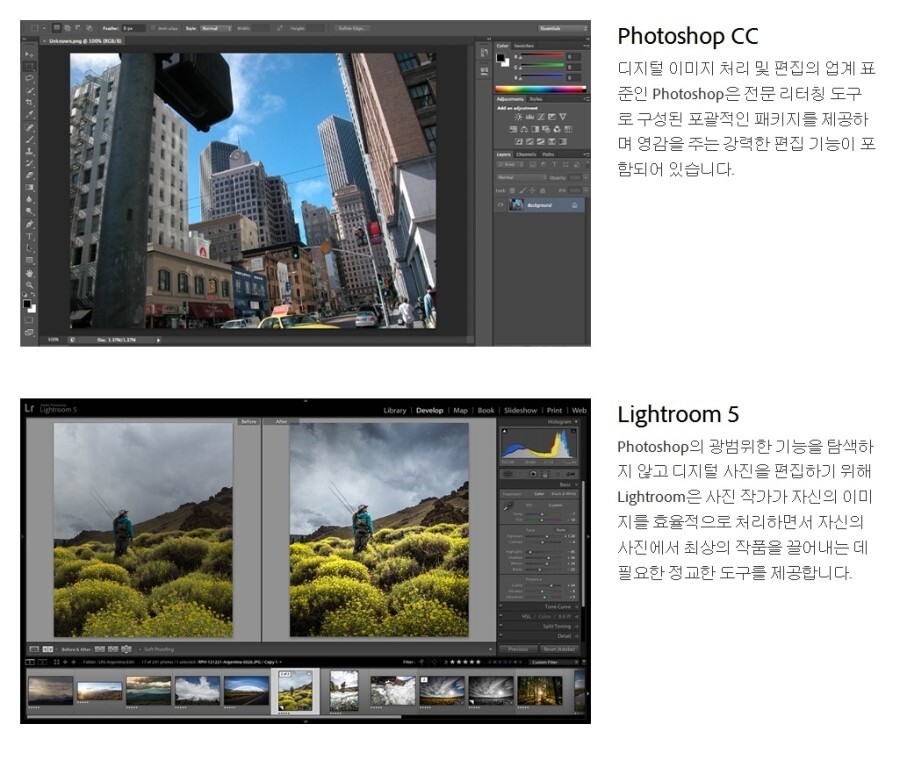Image resolution: width=900 pixels, height=767 pixels.
Task: Add a Curves adjustment in Photoshop
Action: 540,117
